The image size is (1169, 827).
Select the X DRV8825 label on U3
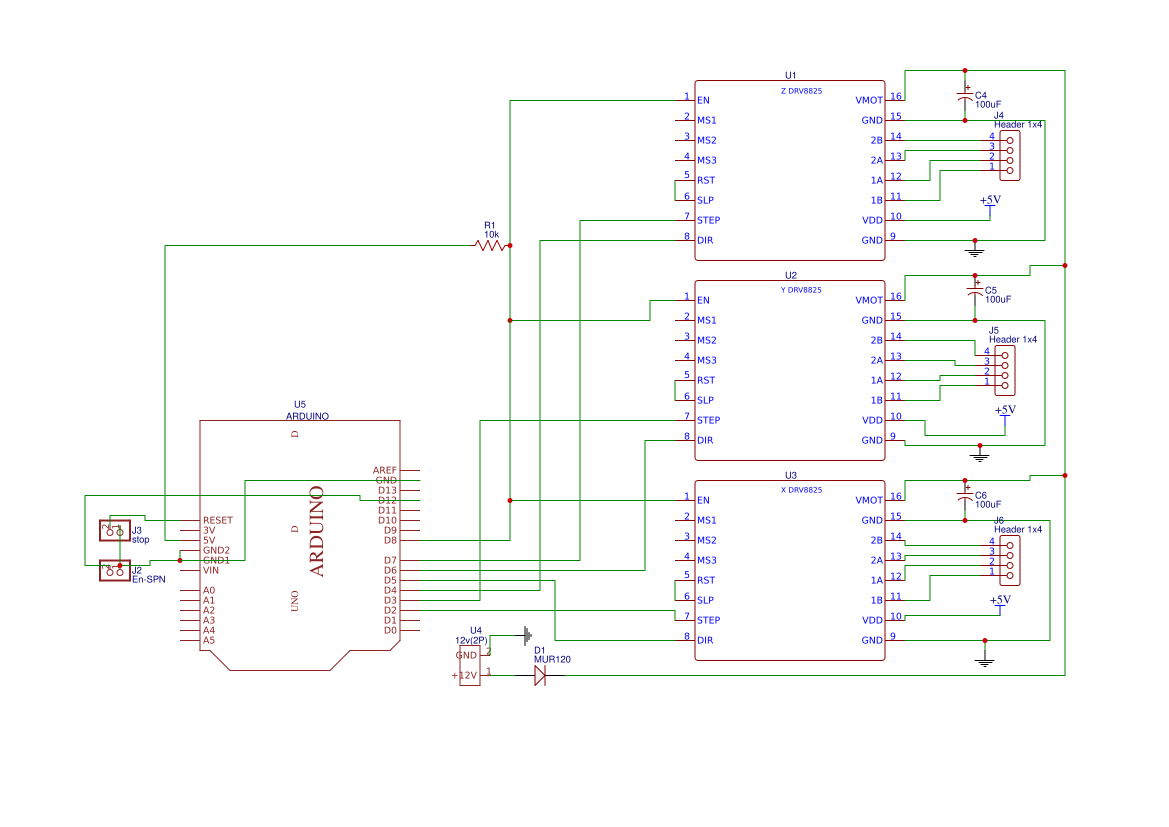pos(801,490)
